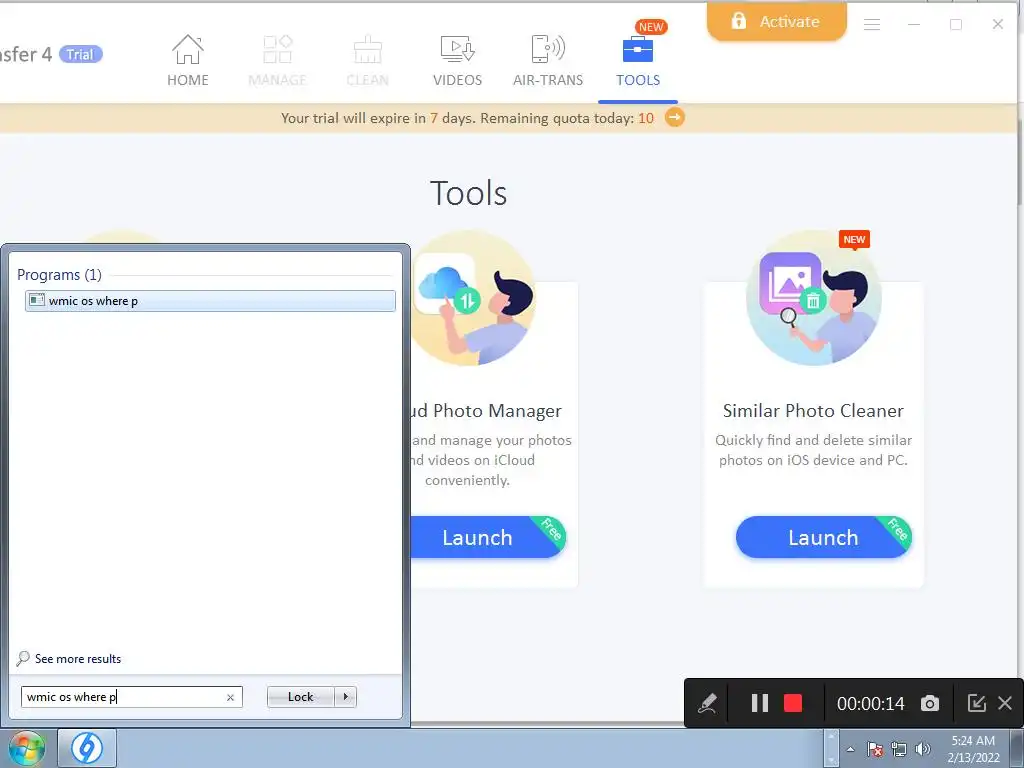Select the 'wmic os where p' program result
The height and width of the screenshot is (768, 1024).
(x=210, y=300)
